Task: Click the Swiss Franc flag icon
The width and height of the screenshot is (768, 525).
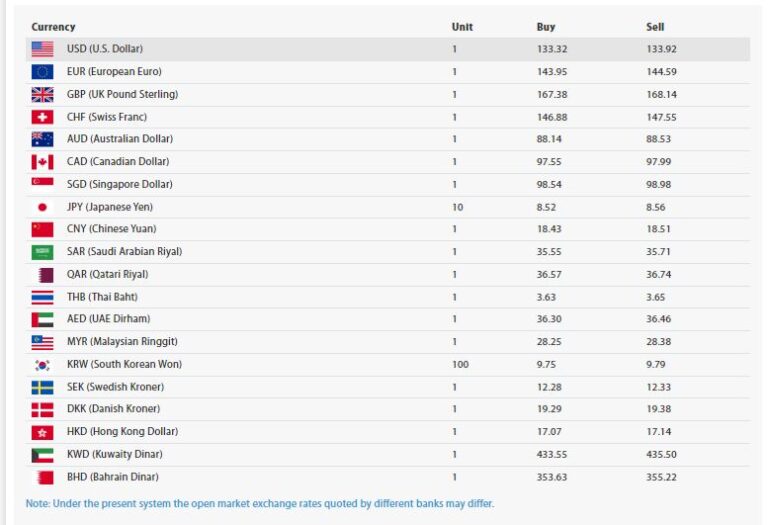Action: [x=42, y=117]
